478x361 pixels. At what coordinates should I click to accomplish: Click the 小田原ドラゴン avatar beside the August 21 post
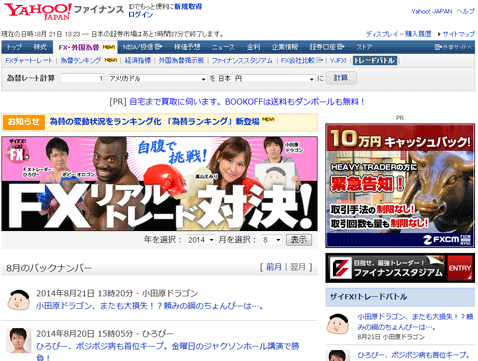pyautogui.click(x=18, y=300)
